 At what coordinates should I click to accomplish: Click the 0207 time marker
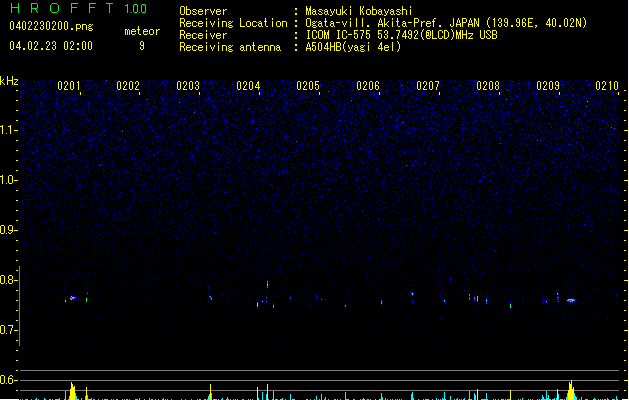(x=428, y=86)
